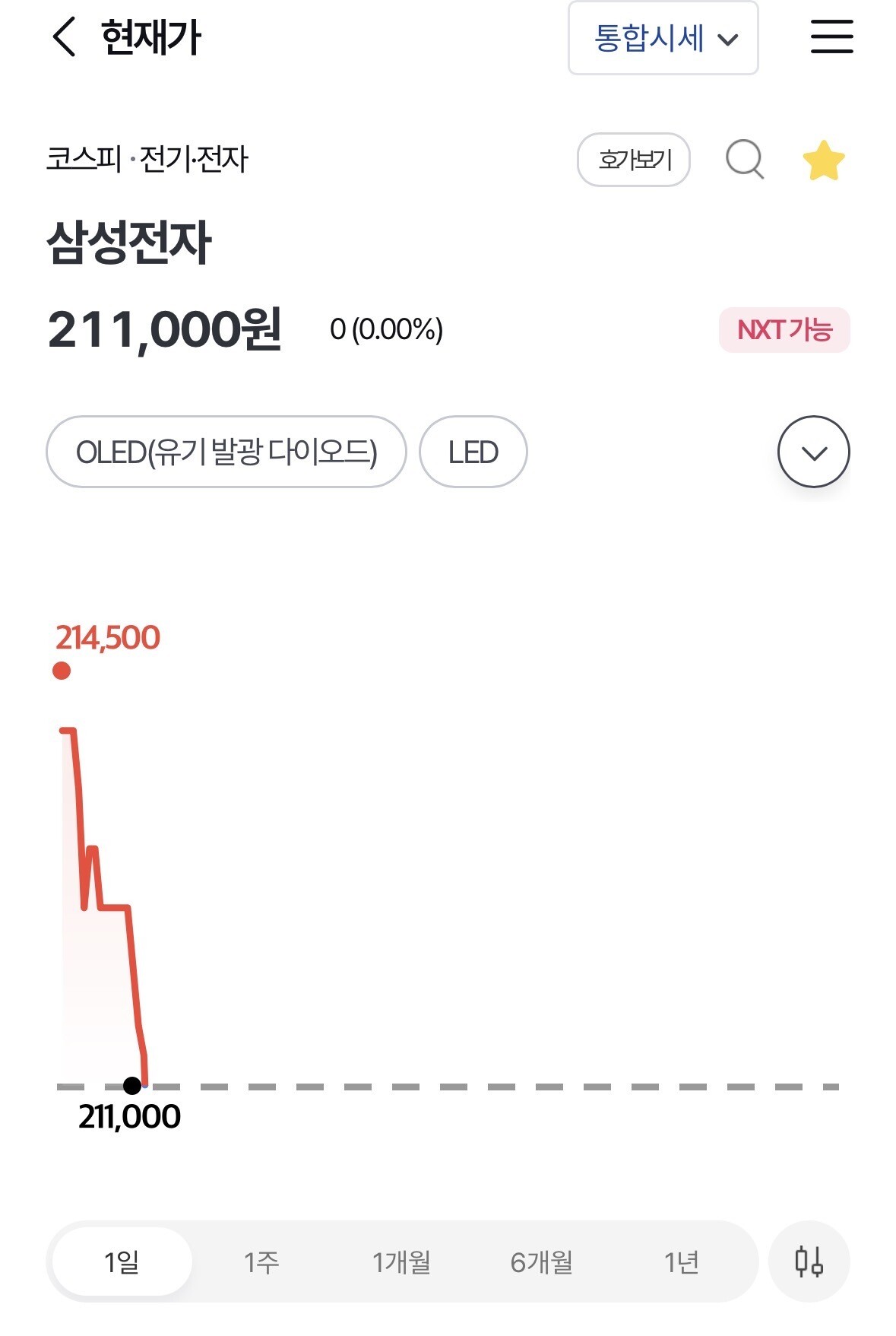This screenshot has width=896, height=1336.
Task: Switch chart to 1주 period
Action: tap(261, 1262)
